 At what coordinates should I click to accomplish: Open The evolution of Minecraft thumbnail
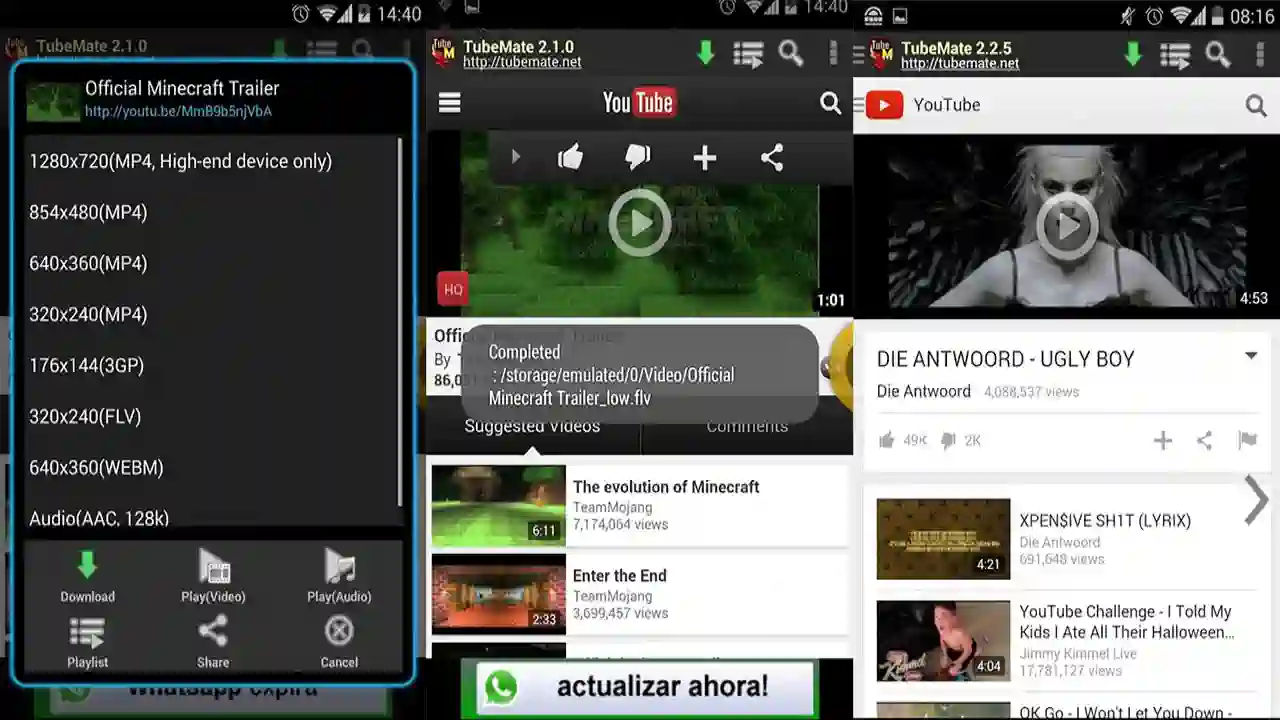point(498,505)
